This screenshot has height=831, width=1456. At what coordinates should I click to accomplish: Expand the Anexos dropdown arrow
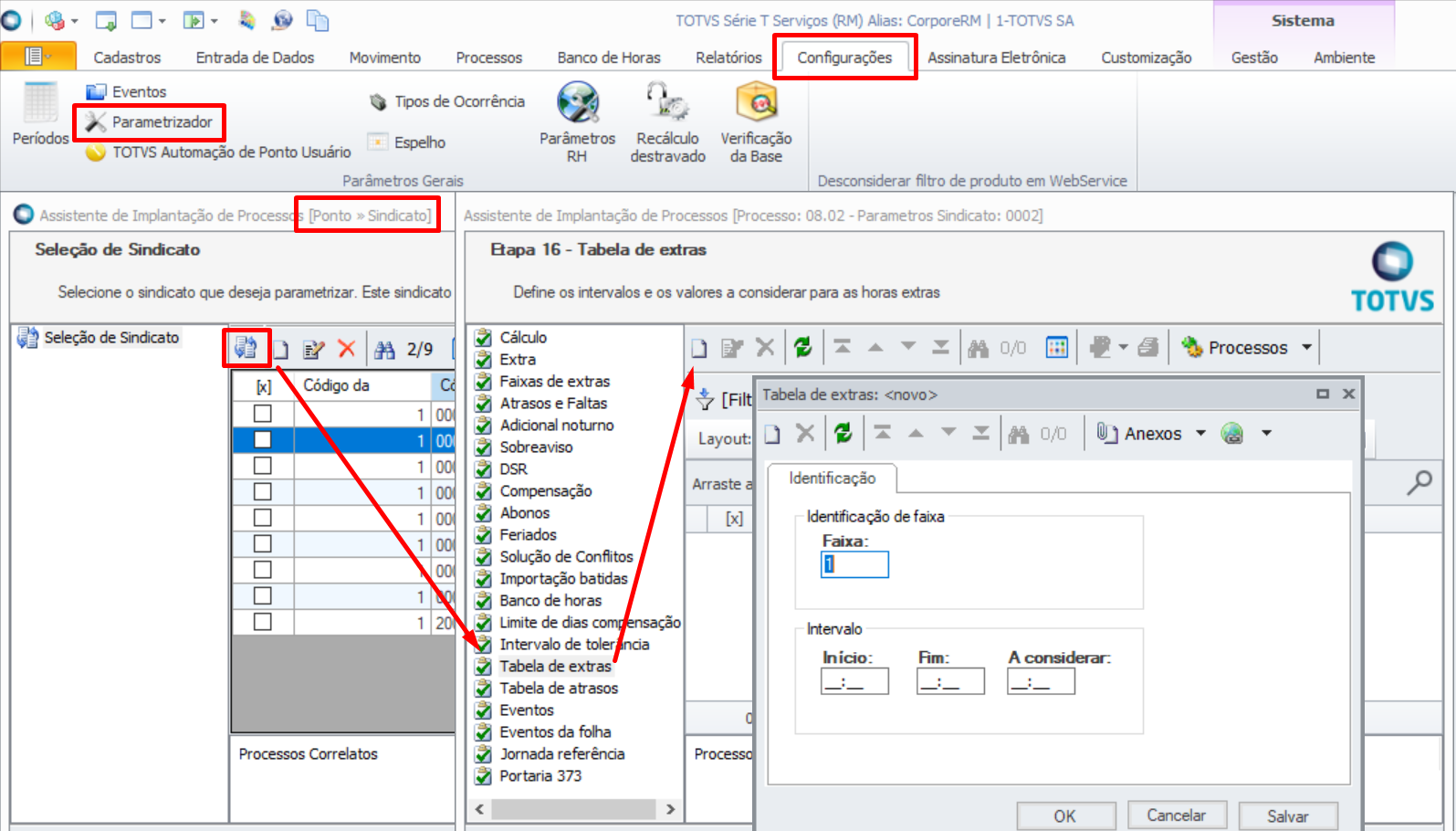click(x=1201, y=433)
